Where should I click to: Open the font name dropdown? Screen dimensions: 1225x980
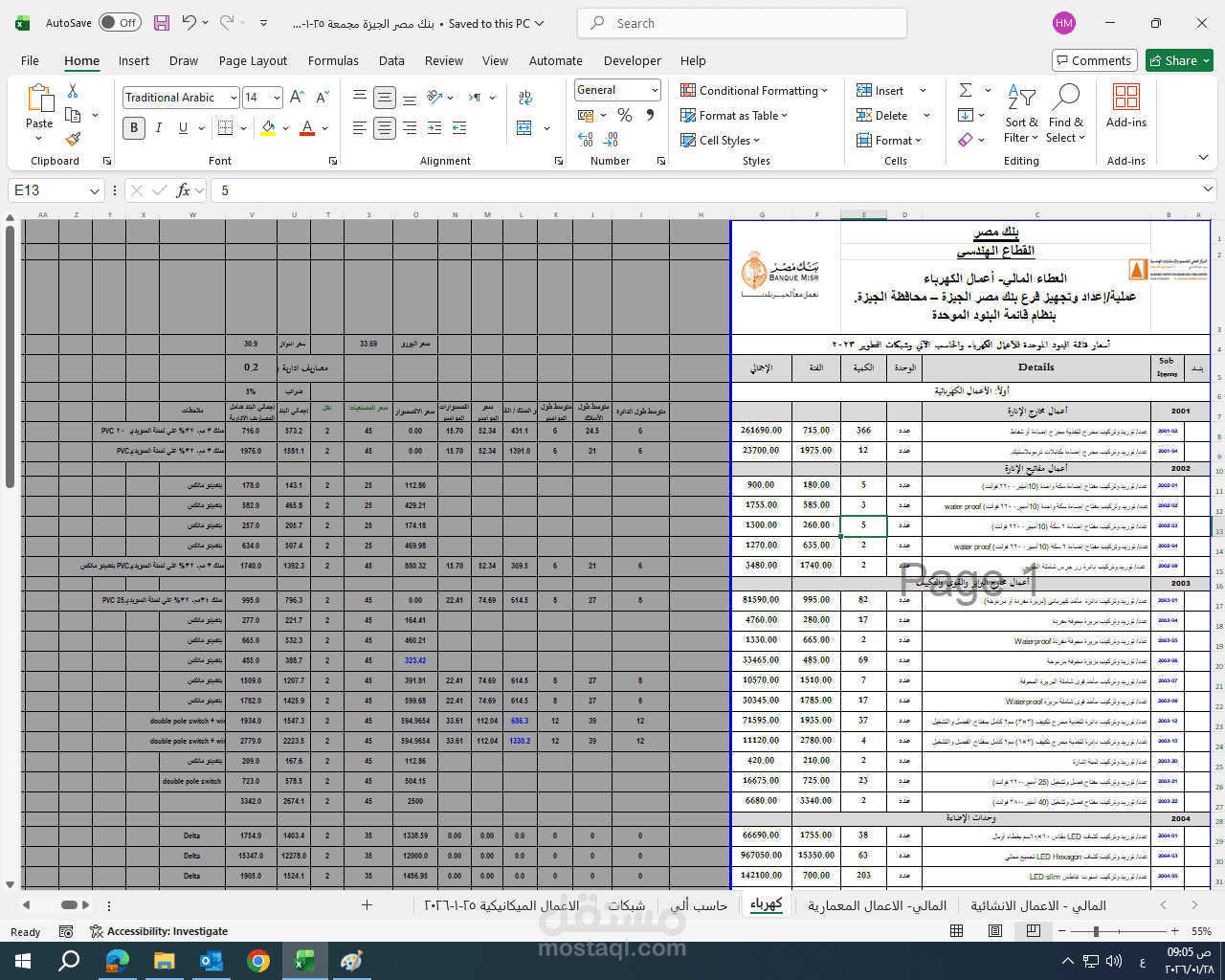tap(234, 98)
